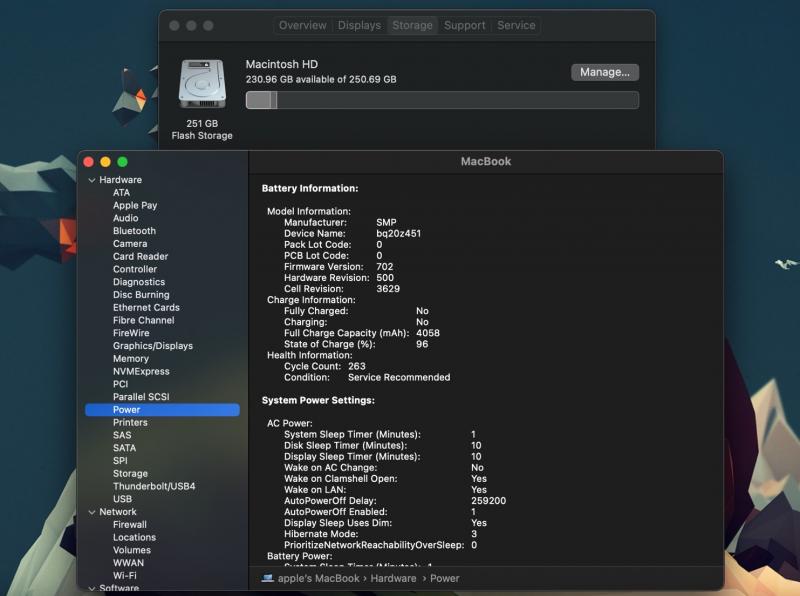The image size is (800, 596).
Task: Click the Manufacturer value SMP
Action: (x=386, y=222)
